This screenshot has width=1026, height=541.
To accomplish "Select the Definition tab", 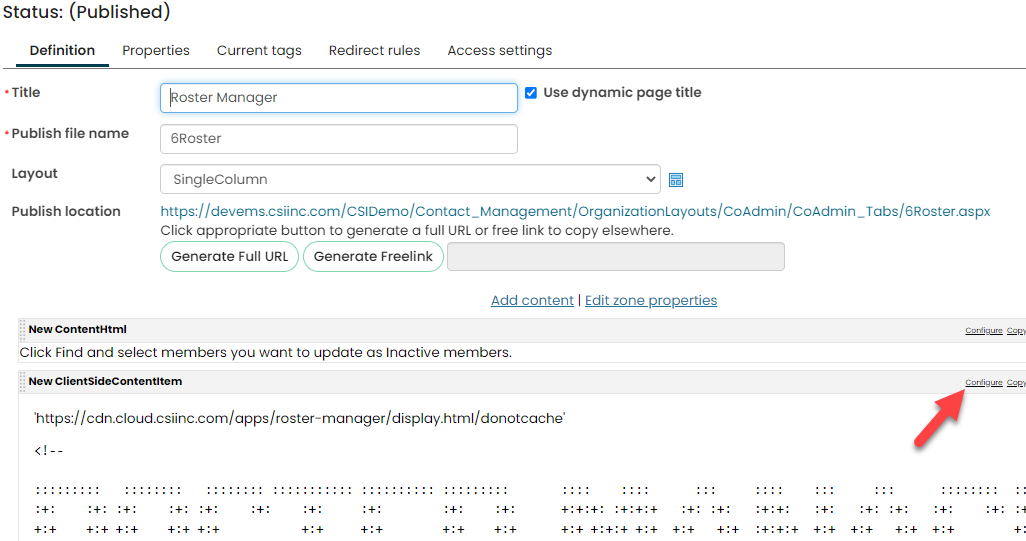I will (x=62, y=50).
